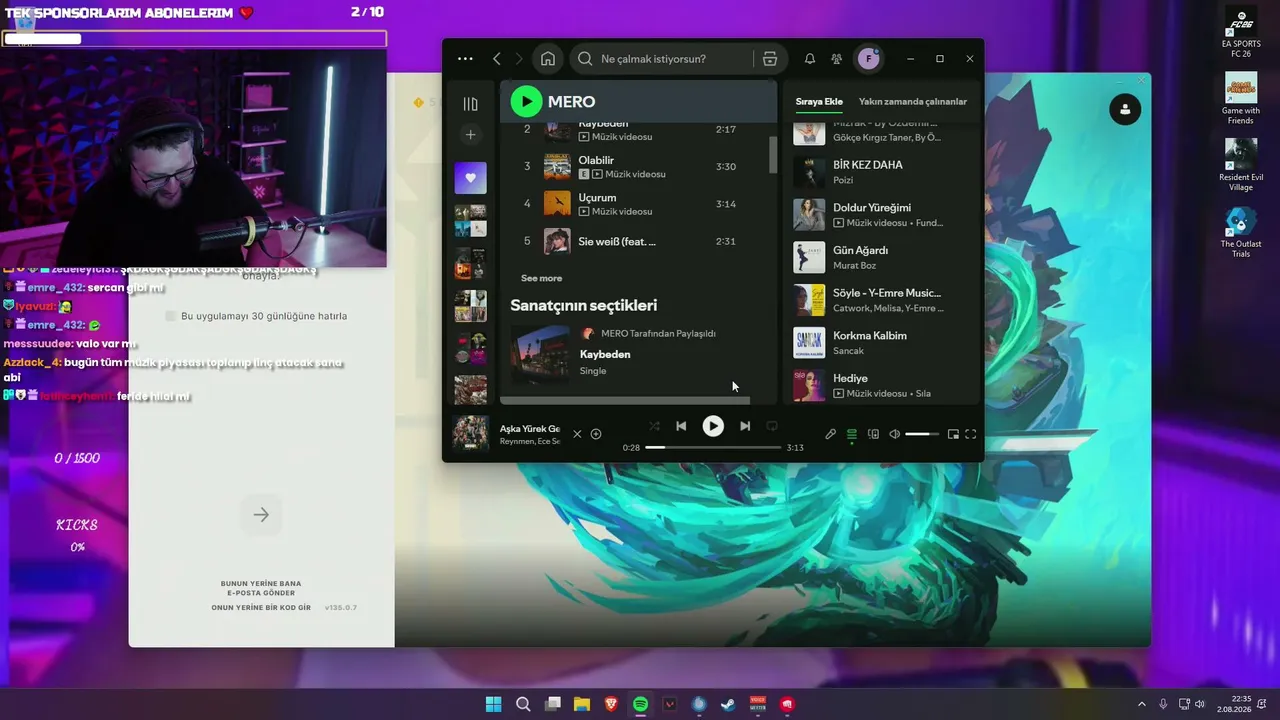1280x720 pixels.
Task: Switch to Yakın zamanda çalınanlar tab
Action: [913, 102]
